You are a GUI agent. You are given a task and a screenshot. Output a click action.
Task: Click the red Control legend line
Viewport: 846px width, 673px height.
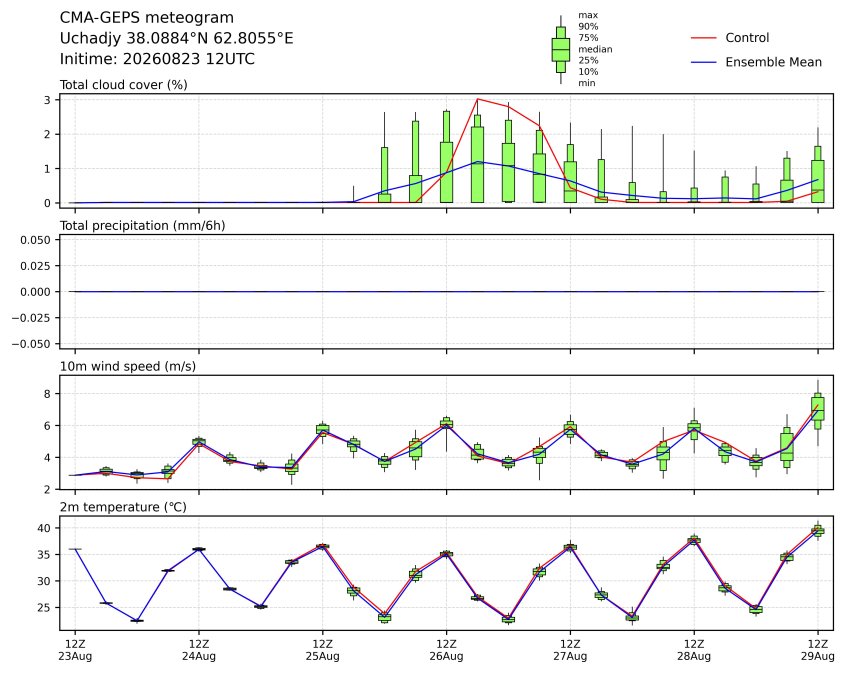(704, 38)
